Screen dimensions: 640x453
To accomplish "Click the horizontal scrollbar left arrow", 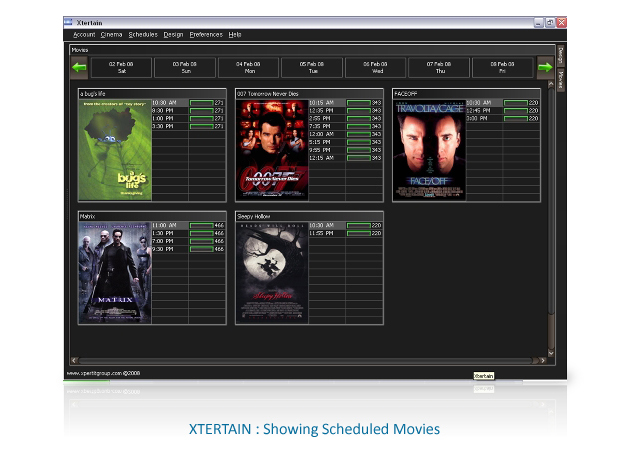I will (74, 360).
